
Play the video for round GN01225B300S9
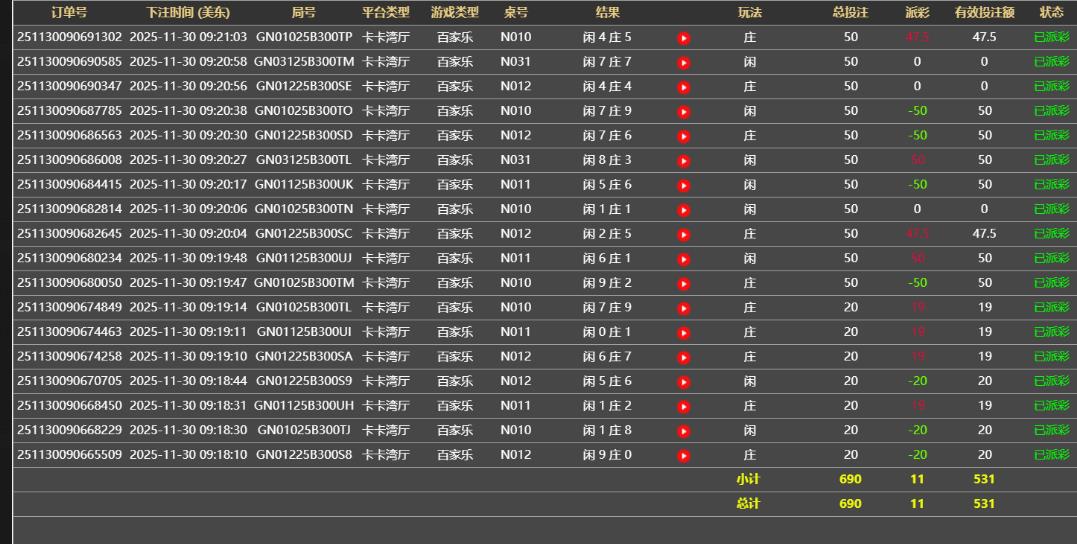click(684, 381)
